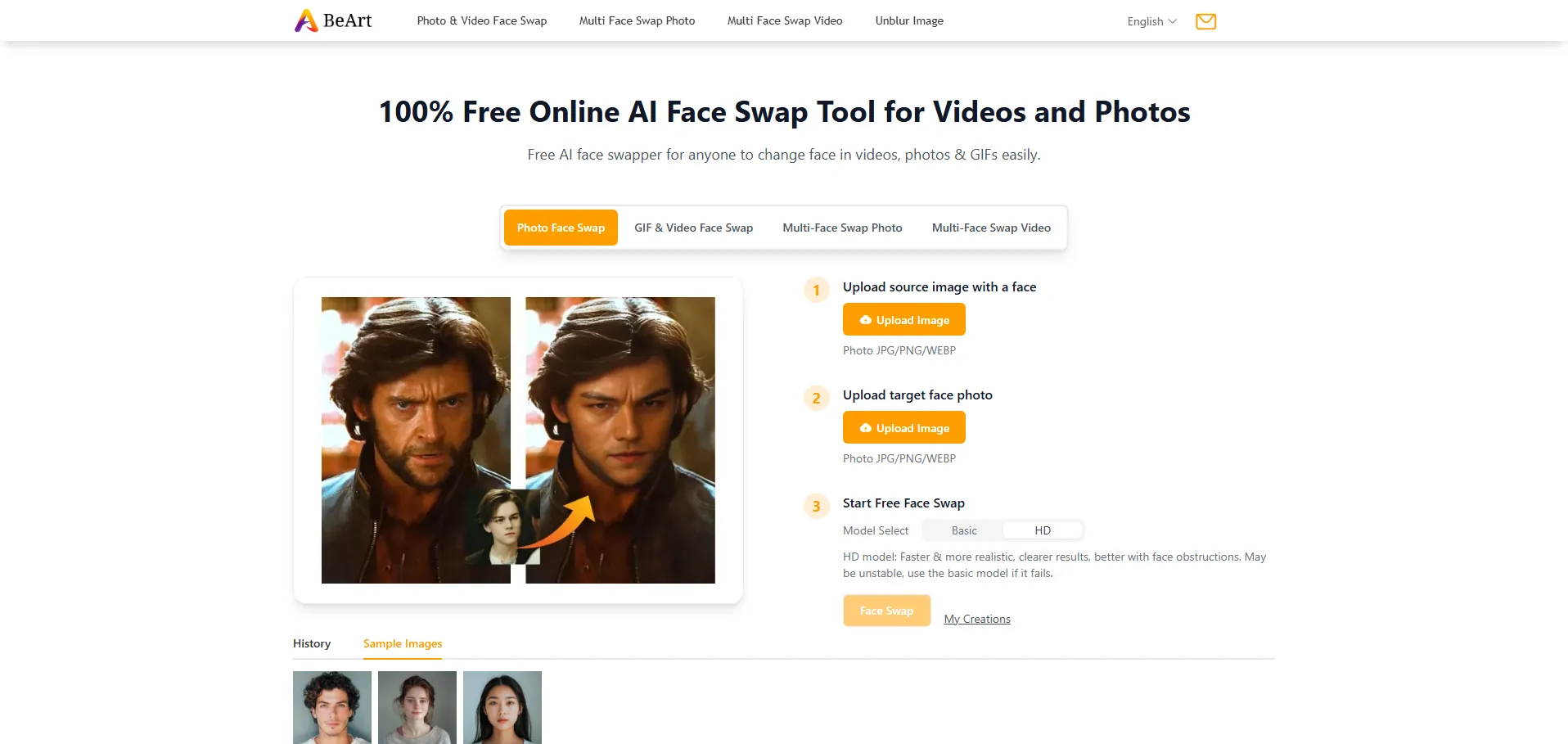Click step 2 number badge

[816, 399]
